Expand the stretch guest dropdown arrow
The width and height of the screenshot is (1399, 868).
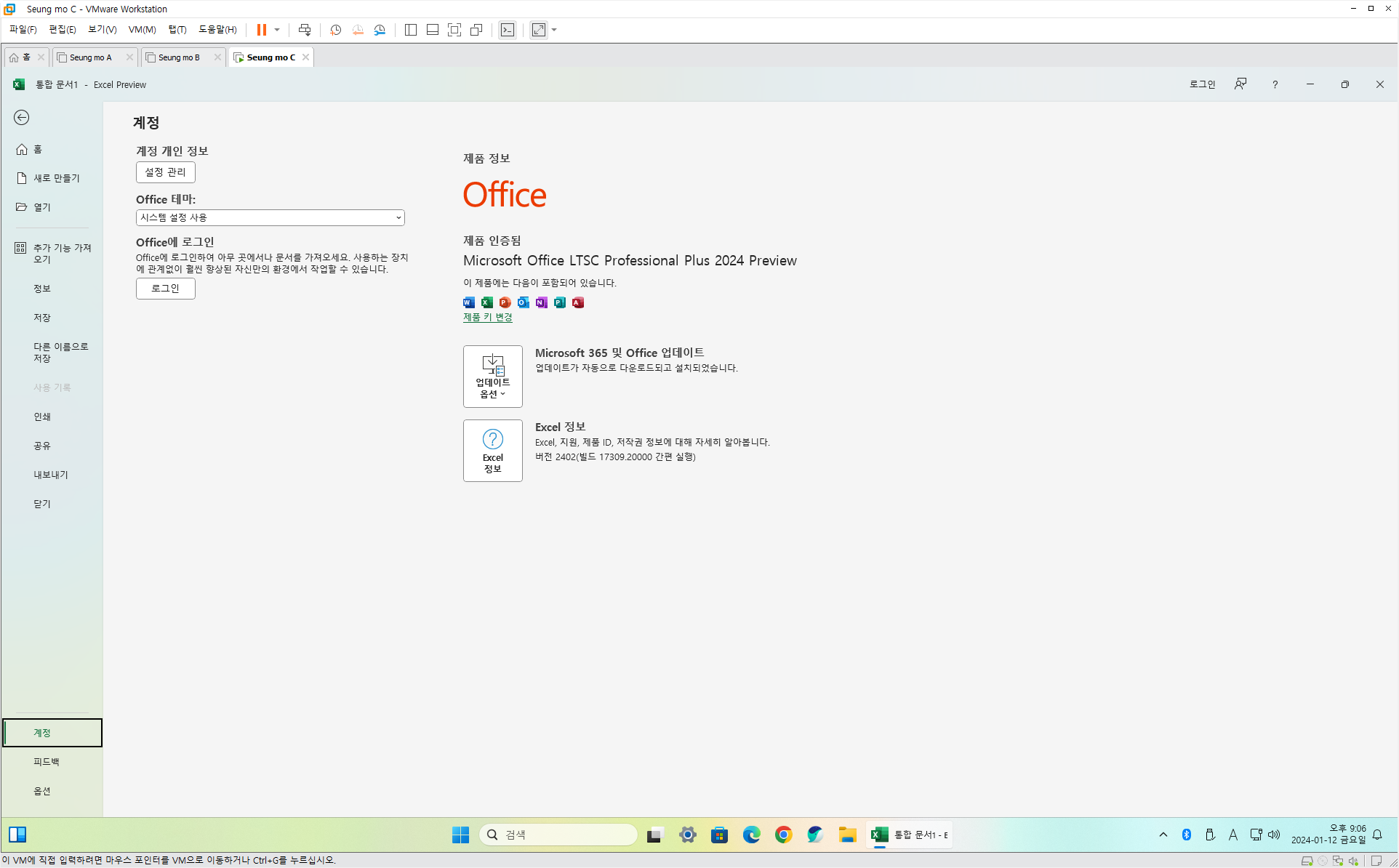(x=554, y=30)
